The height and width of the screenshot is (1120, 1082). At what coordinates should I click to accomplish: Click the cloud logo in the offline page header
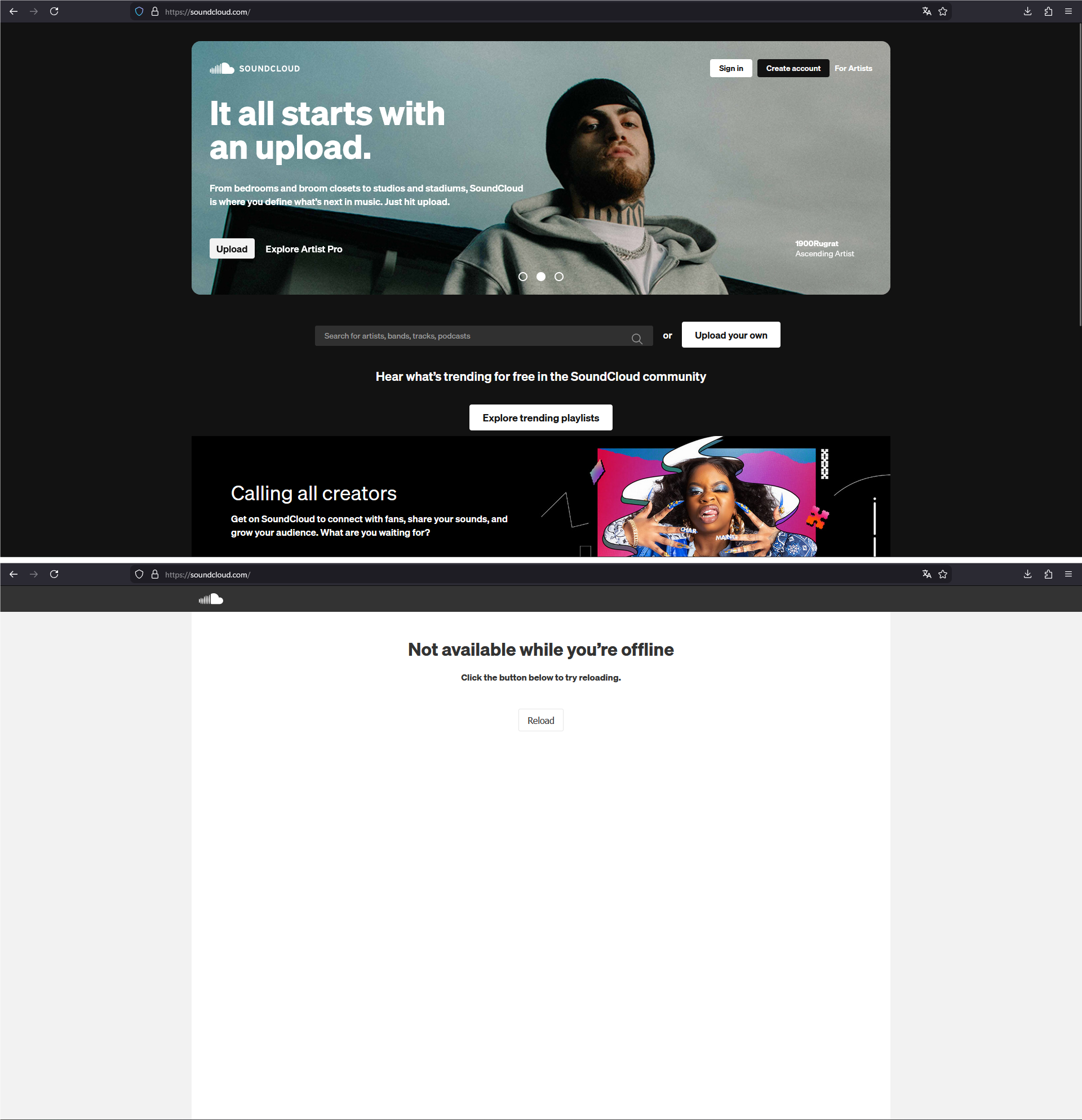click(x=211, y=599)
